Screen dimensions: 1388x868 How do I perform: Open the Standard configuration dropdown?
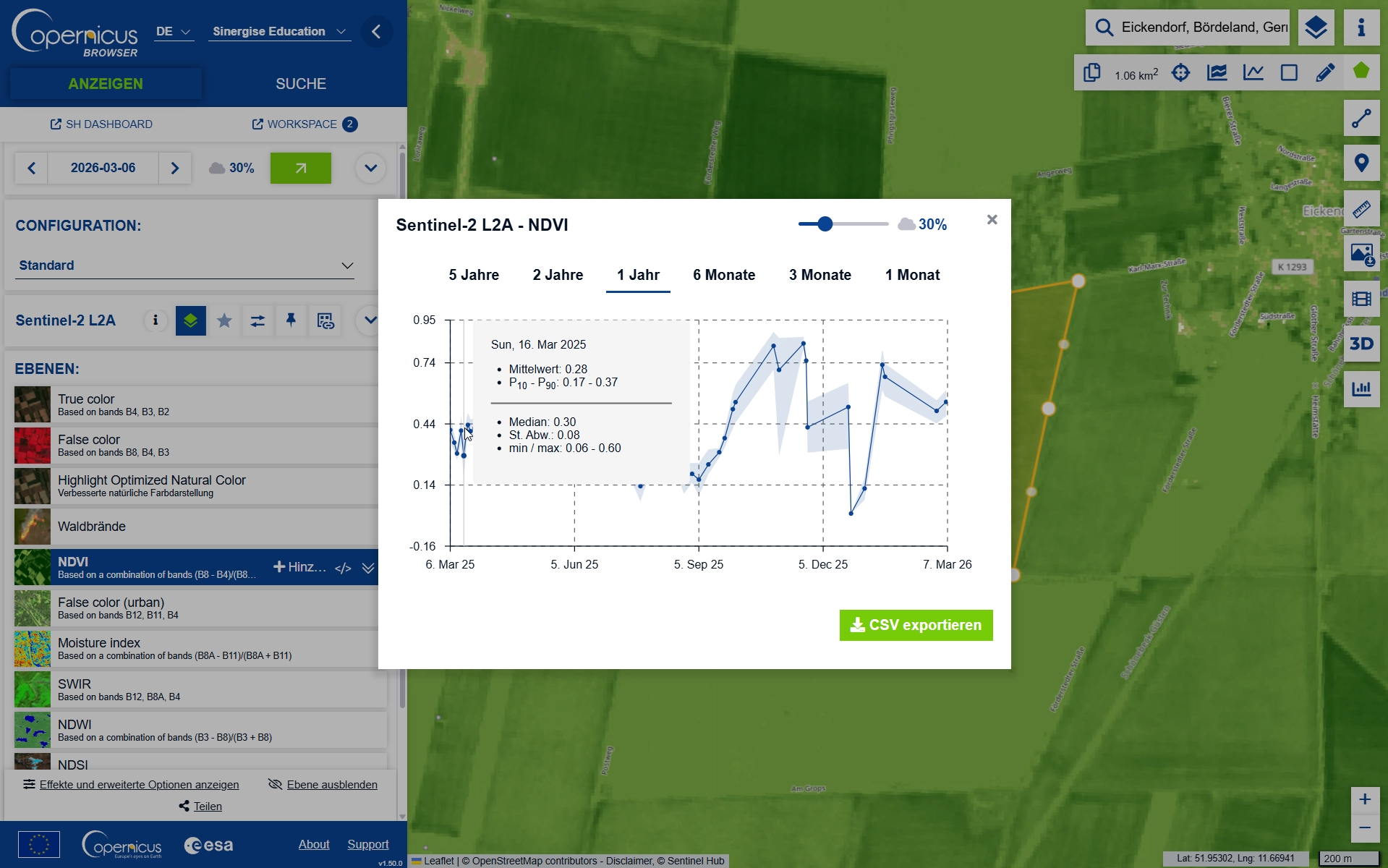click(x=186, y=265)
